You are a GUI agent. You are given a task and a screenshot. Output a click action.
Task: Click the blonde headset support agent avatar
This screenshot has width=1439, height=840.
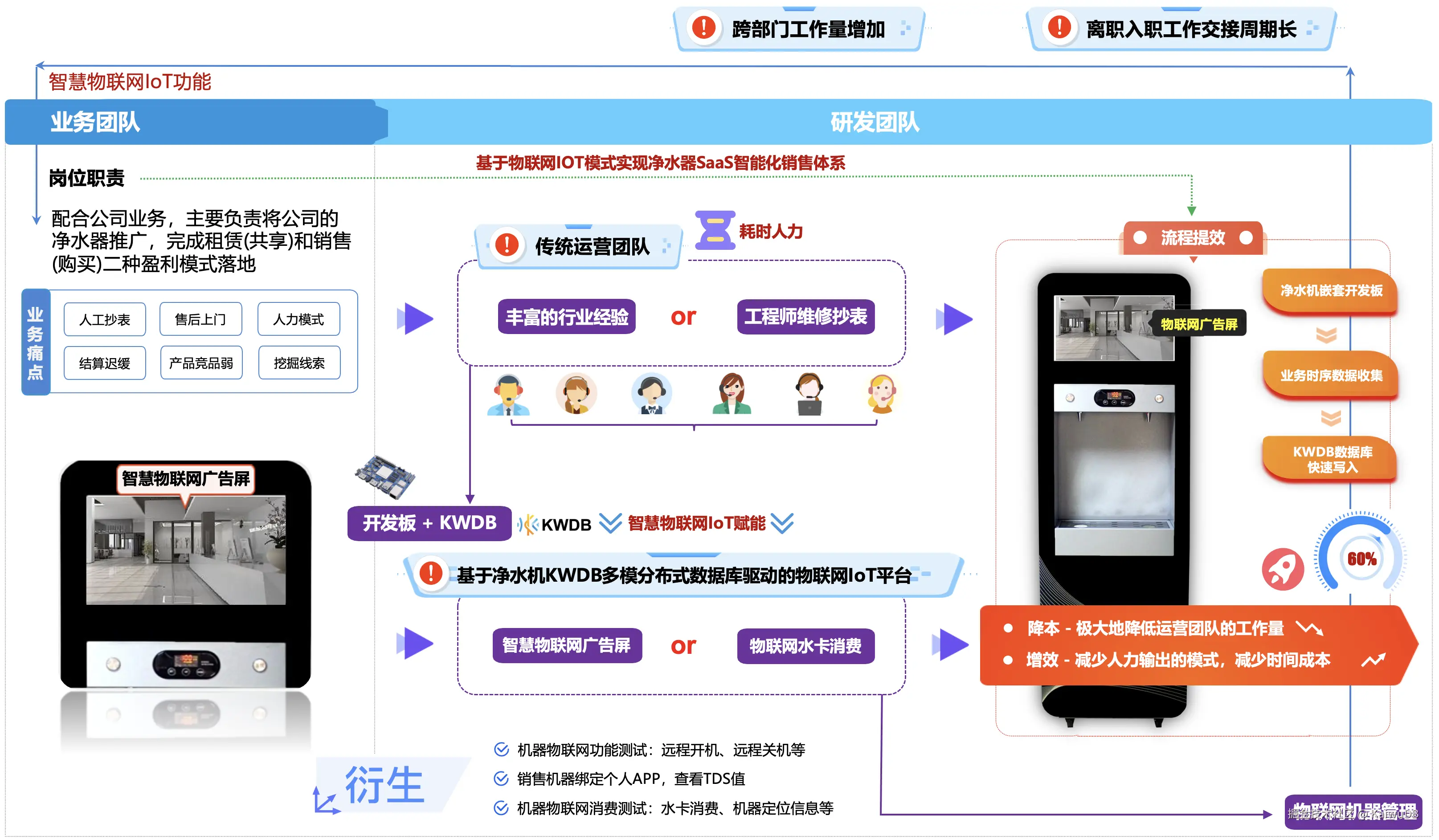click(882, 394)
